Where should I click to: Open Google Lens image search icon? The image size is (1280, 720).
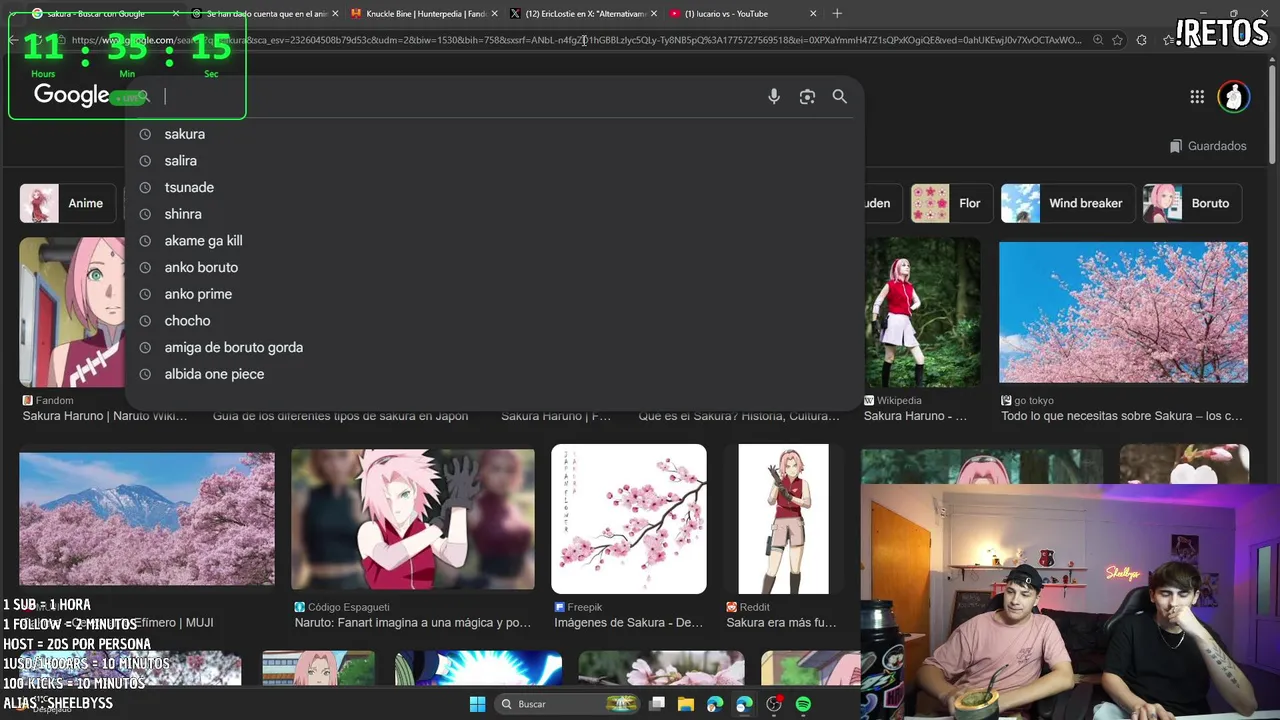point(807,97)
